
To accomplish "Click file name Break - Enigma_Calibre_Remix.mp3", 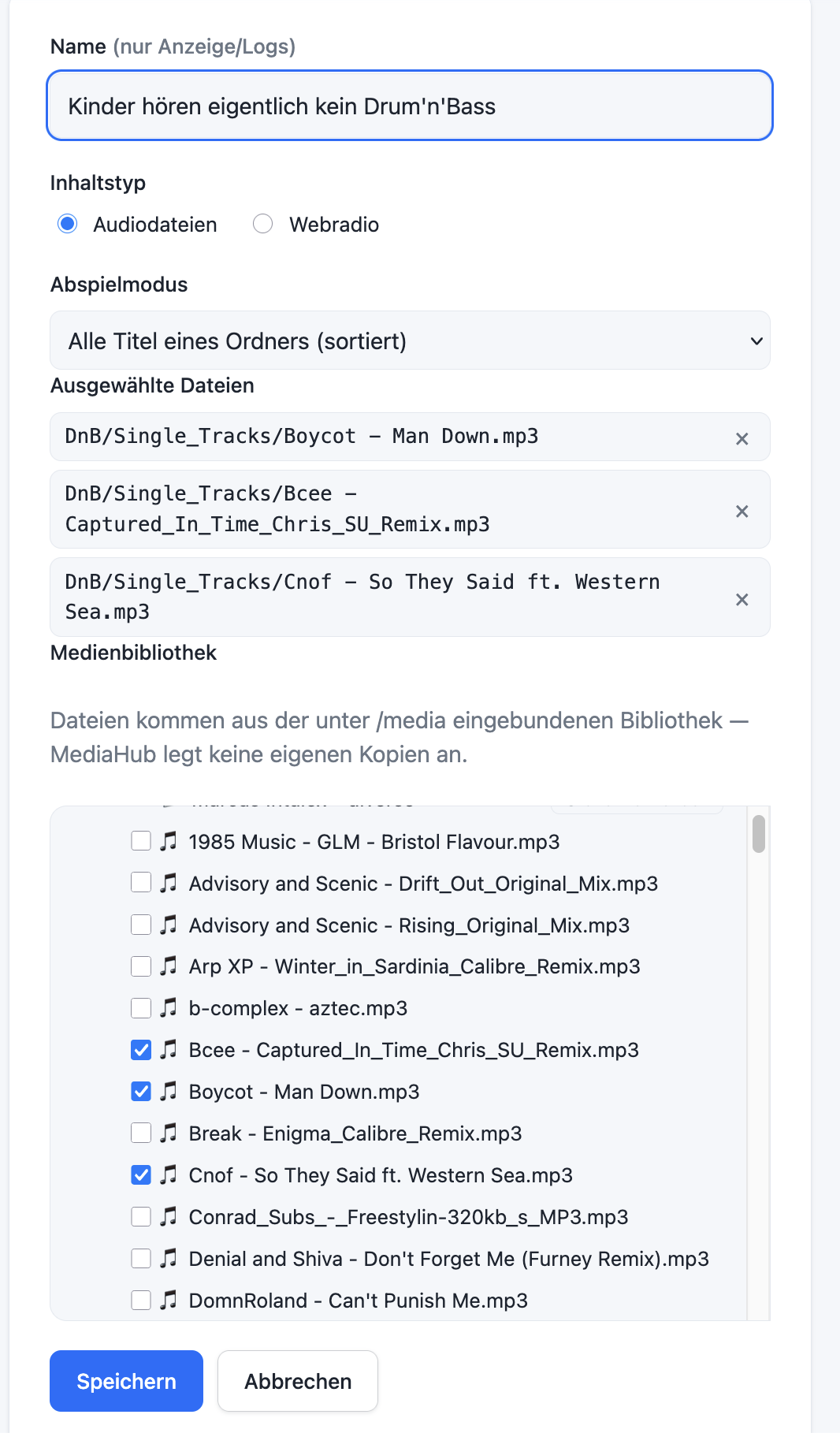I will [x=355, y=1133].
